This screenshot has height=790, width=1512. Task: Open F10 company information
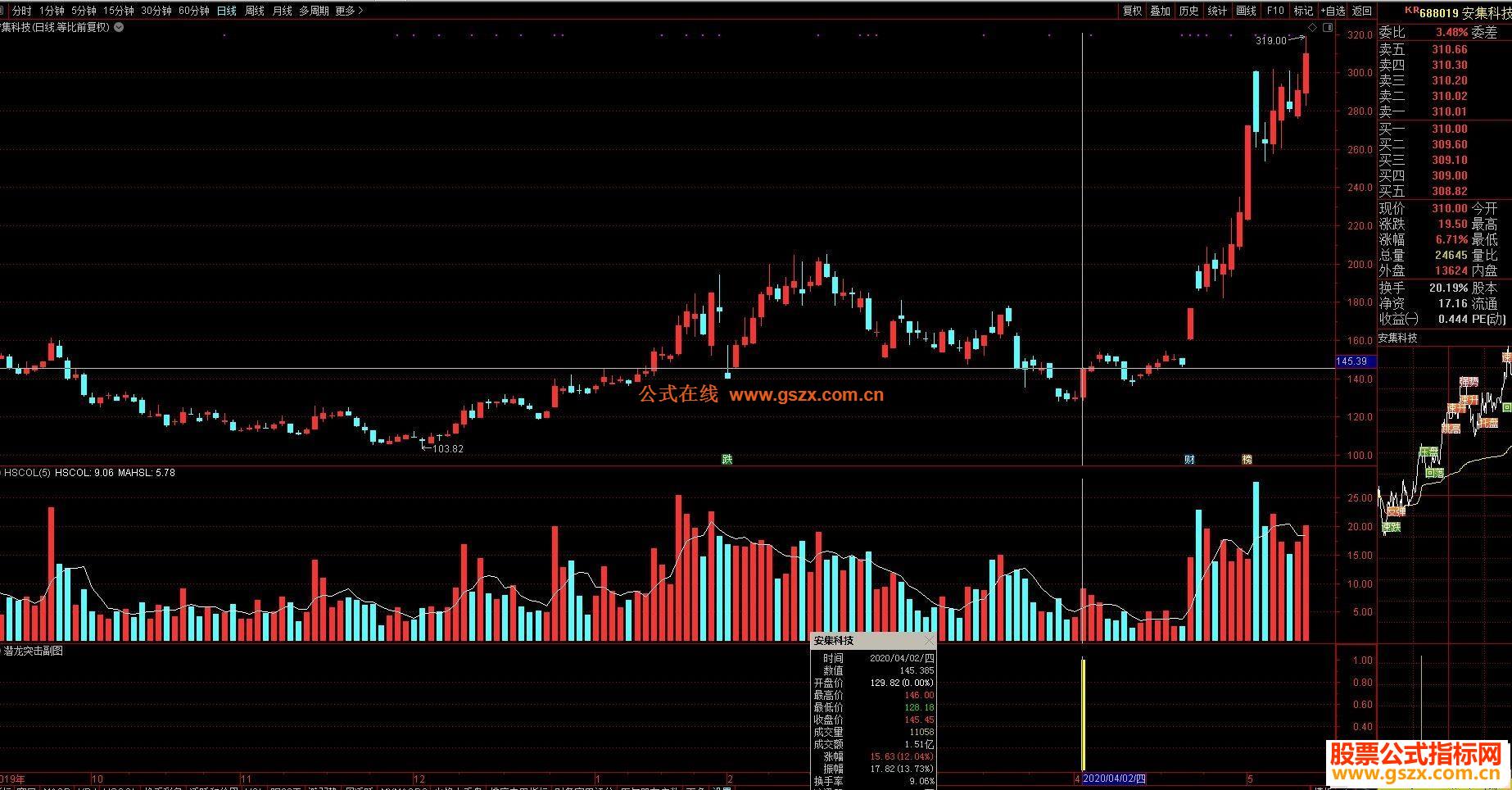tap(1275, 11)
